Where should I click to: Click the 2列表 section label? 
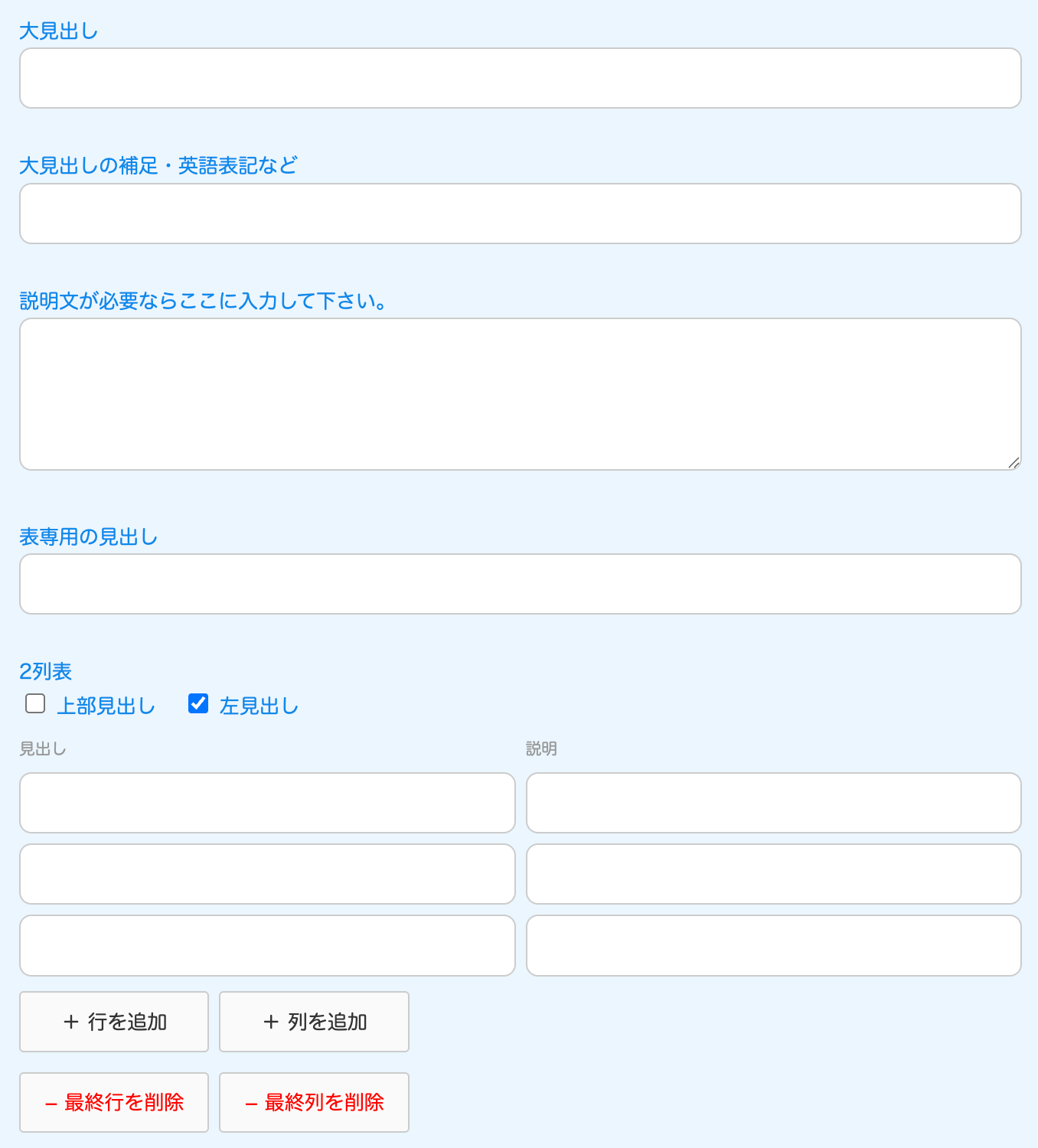point(45,671)
